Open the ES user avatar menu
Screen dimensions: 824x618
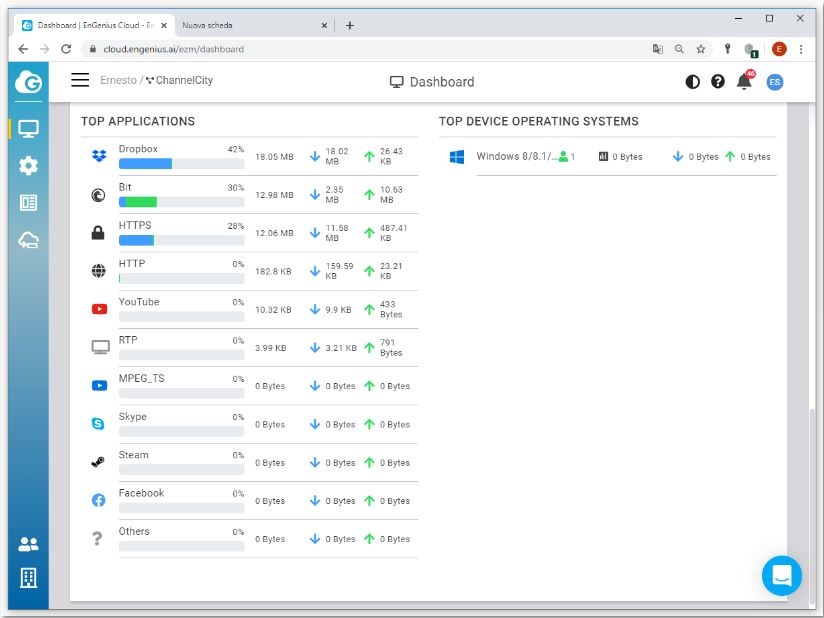coord(774,82)
